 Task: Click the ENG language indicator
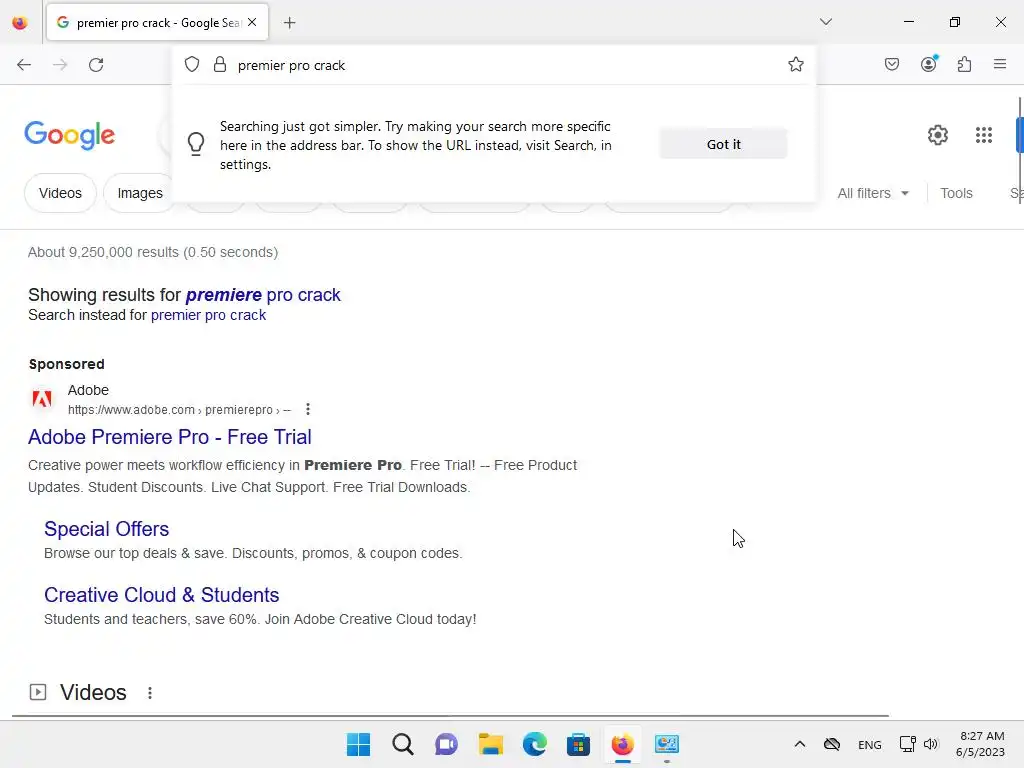click(x=869, y=745)
